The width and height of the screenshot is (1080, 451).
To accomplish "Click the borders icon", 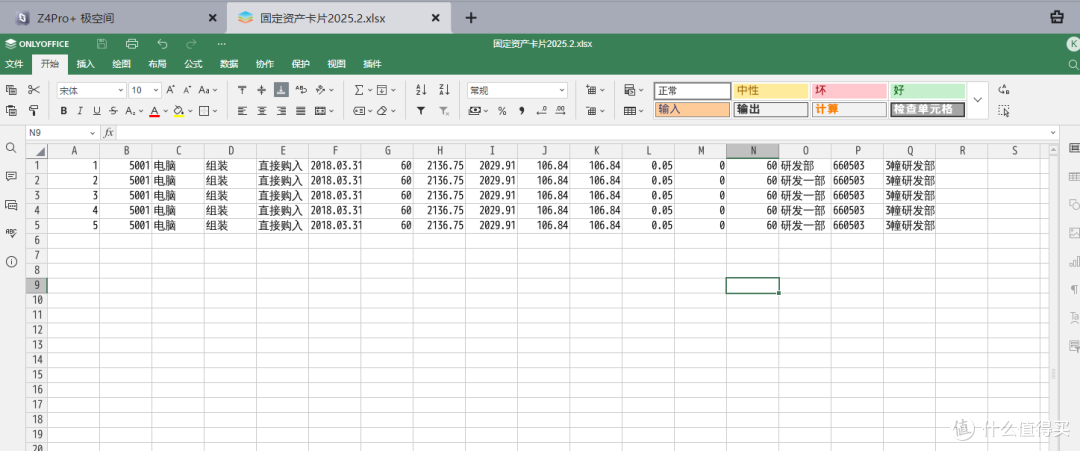I will point(203,110).
